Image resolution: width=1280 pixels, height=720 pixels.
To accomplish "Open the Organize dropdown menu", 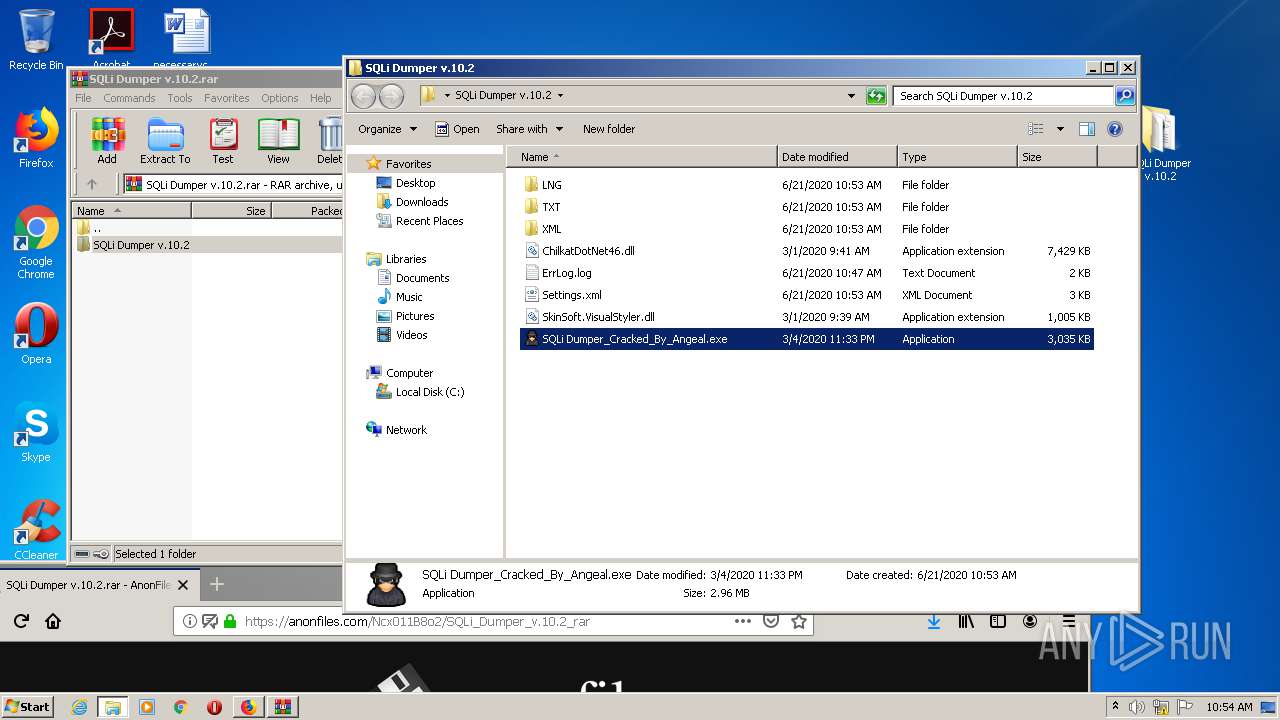I will click(387, 129).
